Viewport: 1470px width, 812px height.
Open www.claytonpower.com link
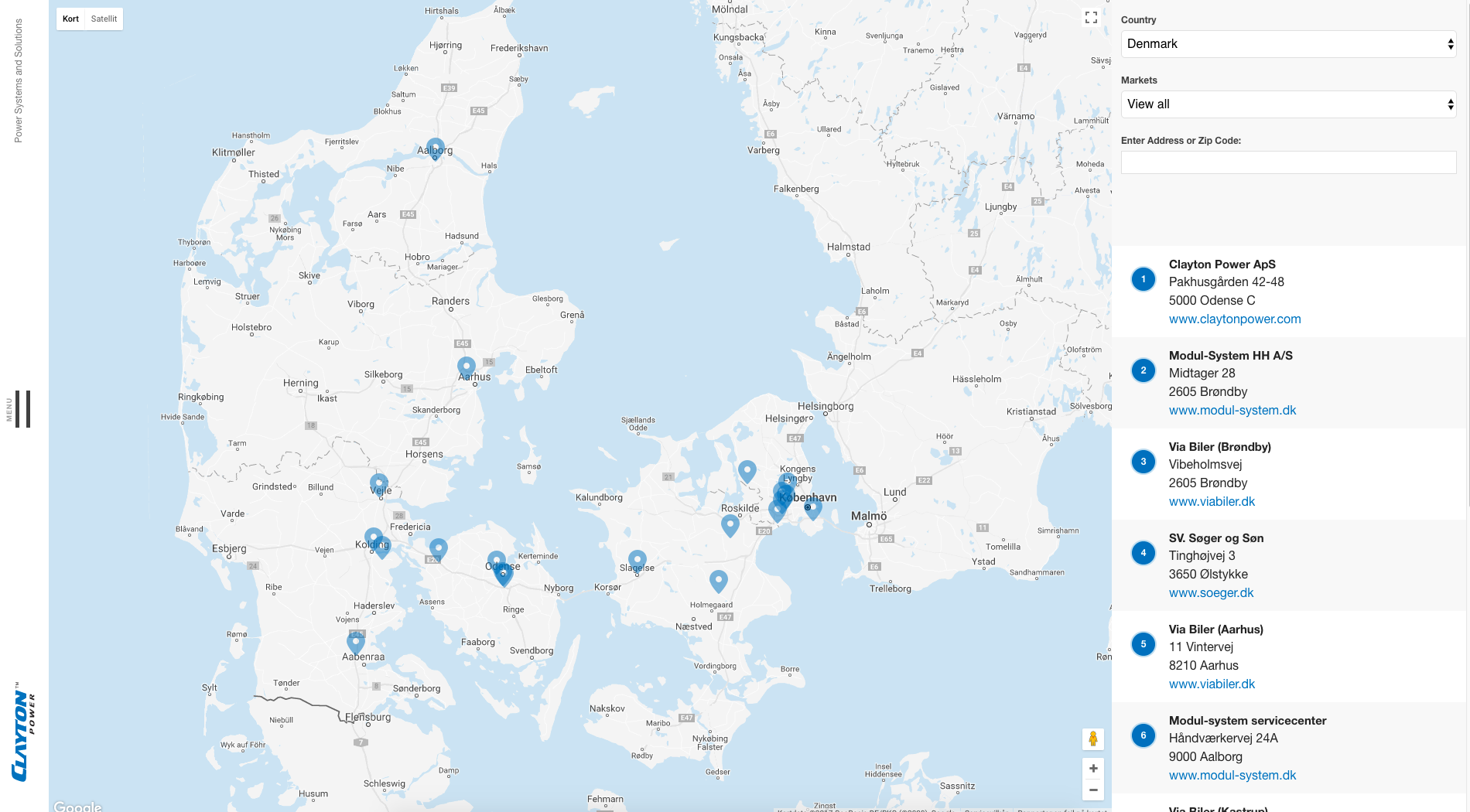click(1235, 319)
